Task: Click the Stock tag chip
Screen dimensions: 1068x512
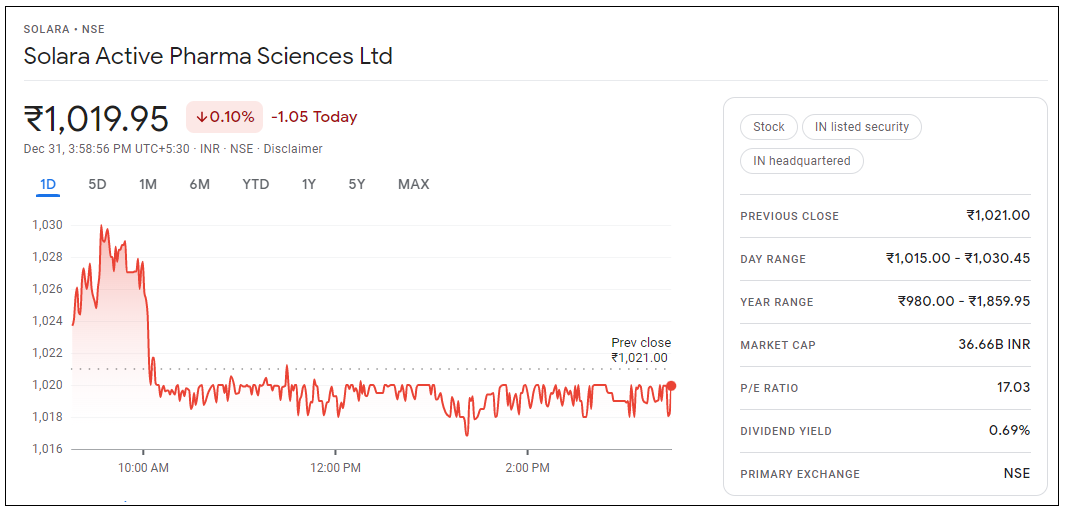Action: [x=768, y=127]
